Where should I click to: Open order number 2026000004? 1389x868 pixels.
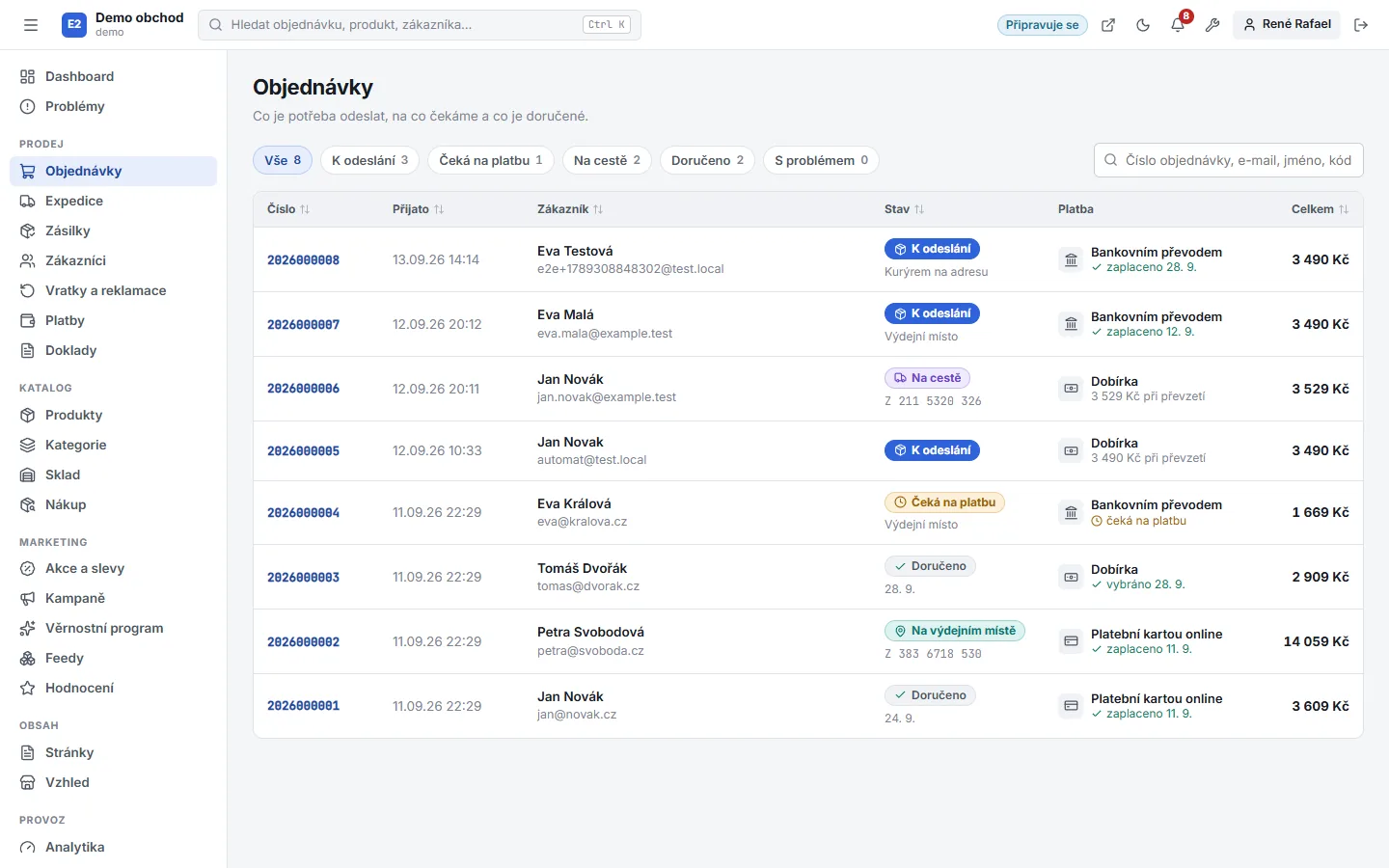303,512
